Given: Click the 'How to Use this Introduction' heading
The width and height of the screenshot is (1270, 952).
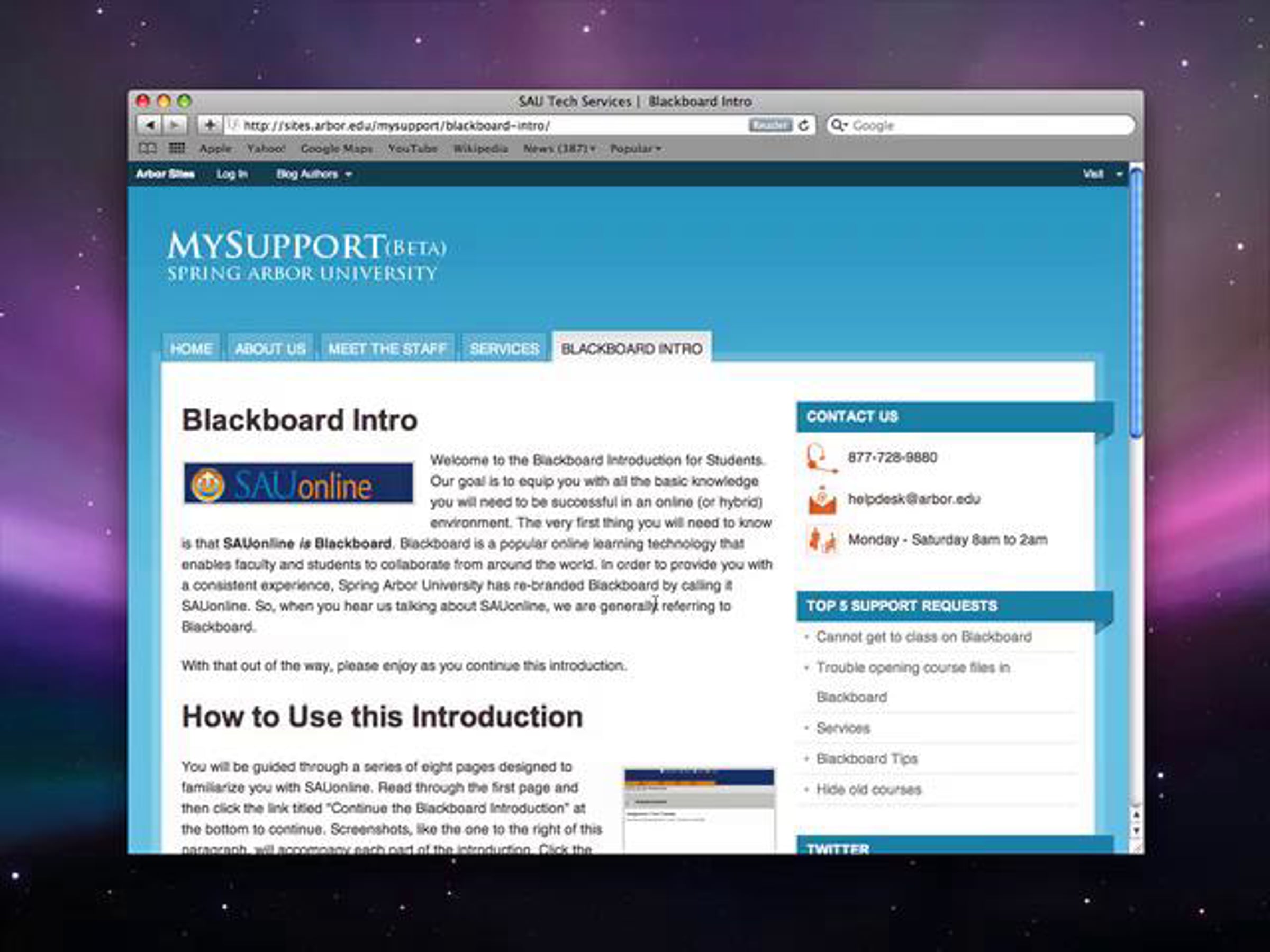Looking at the screenshot, I should pos(383,716).
